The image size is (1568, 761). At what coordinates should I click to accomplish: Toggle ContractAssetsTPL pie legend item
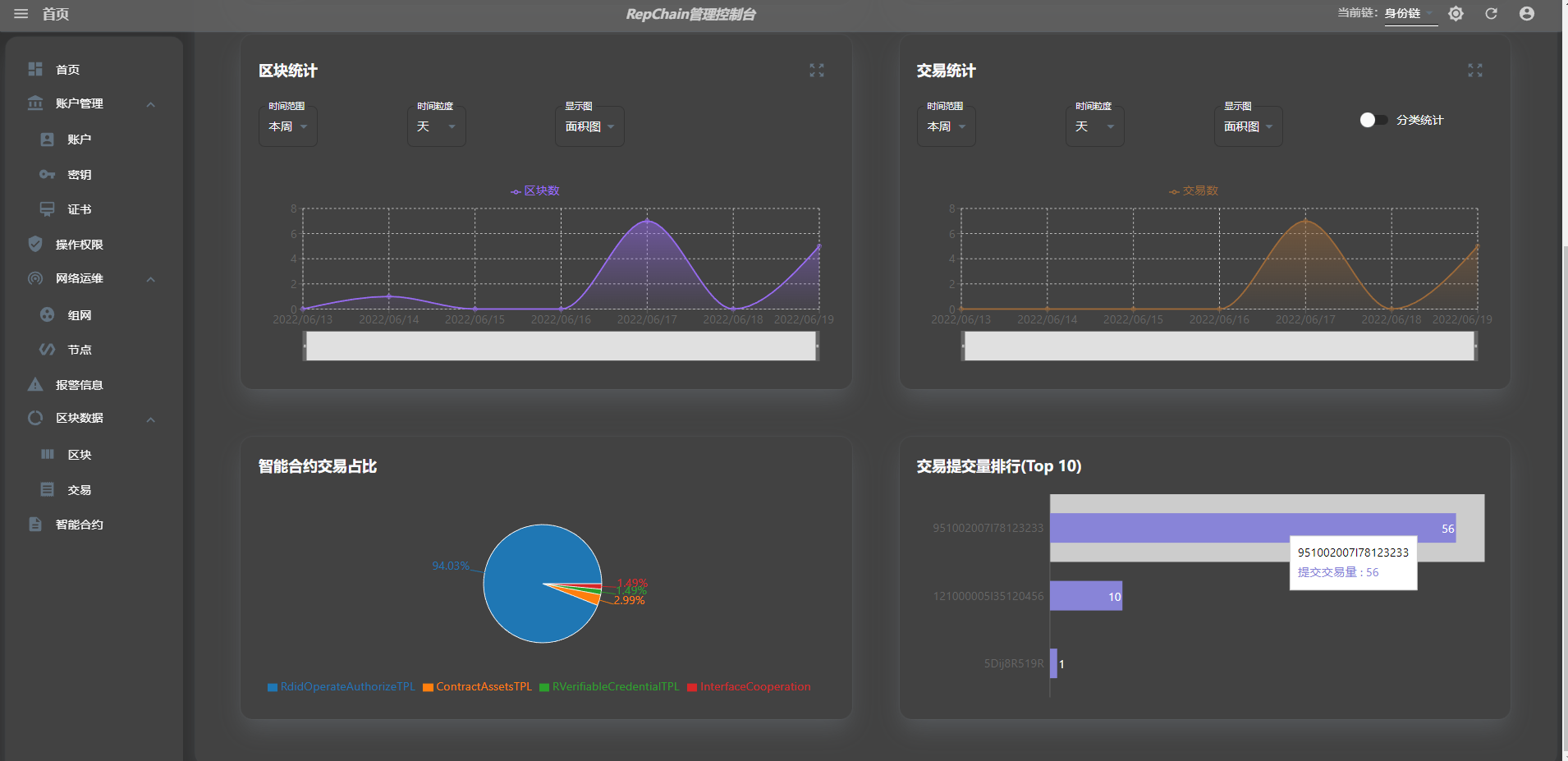pyautogui.click(x=478, y=687)
